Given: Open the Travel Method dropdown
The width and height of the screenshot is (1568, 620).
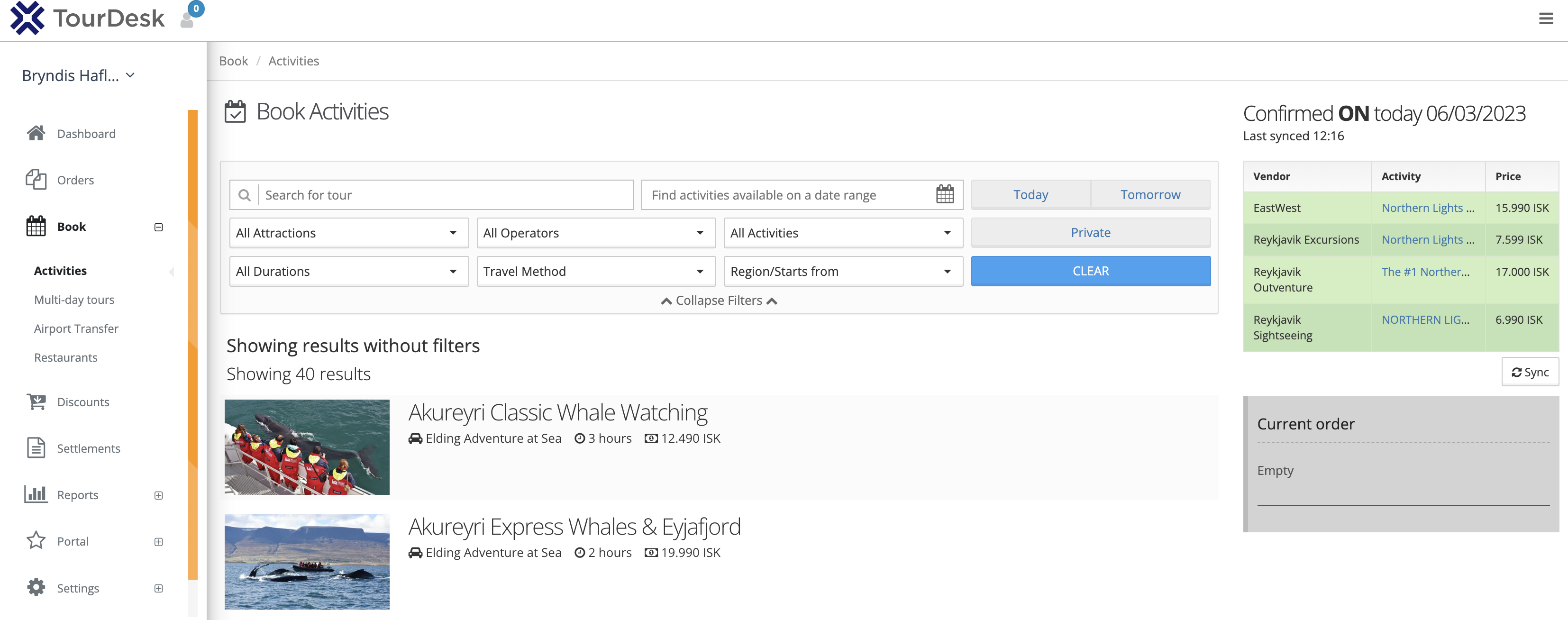Looking at the screenshot, I should pos(595,271).
